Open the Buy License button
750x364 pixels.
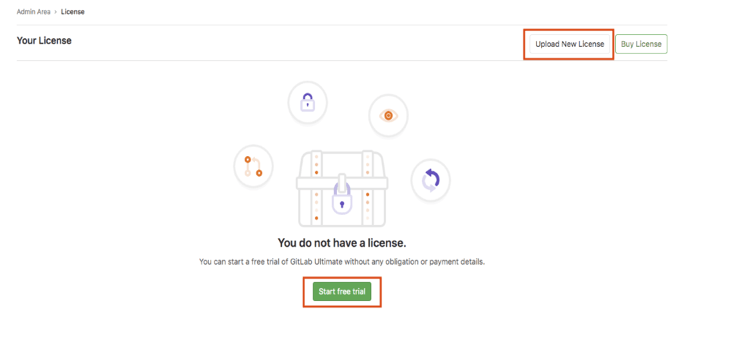click(x=641, y=44)
